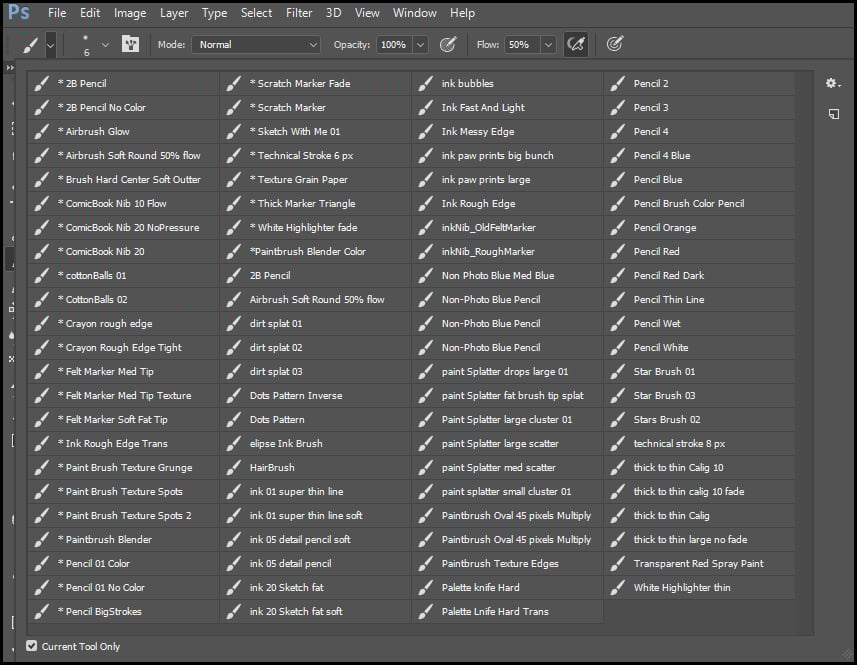Viewport: 857px width, 665px height.
Task: Select the * 2B Pencil preset
Action: [124, 84]
